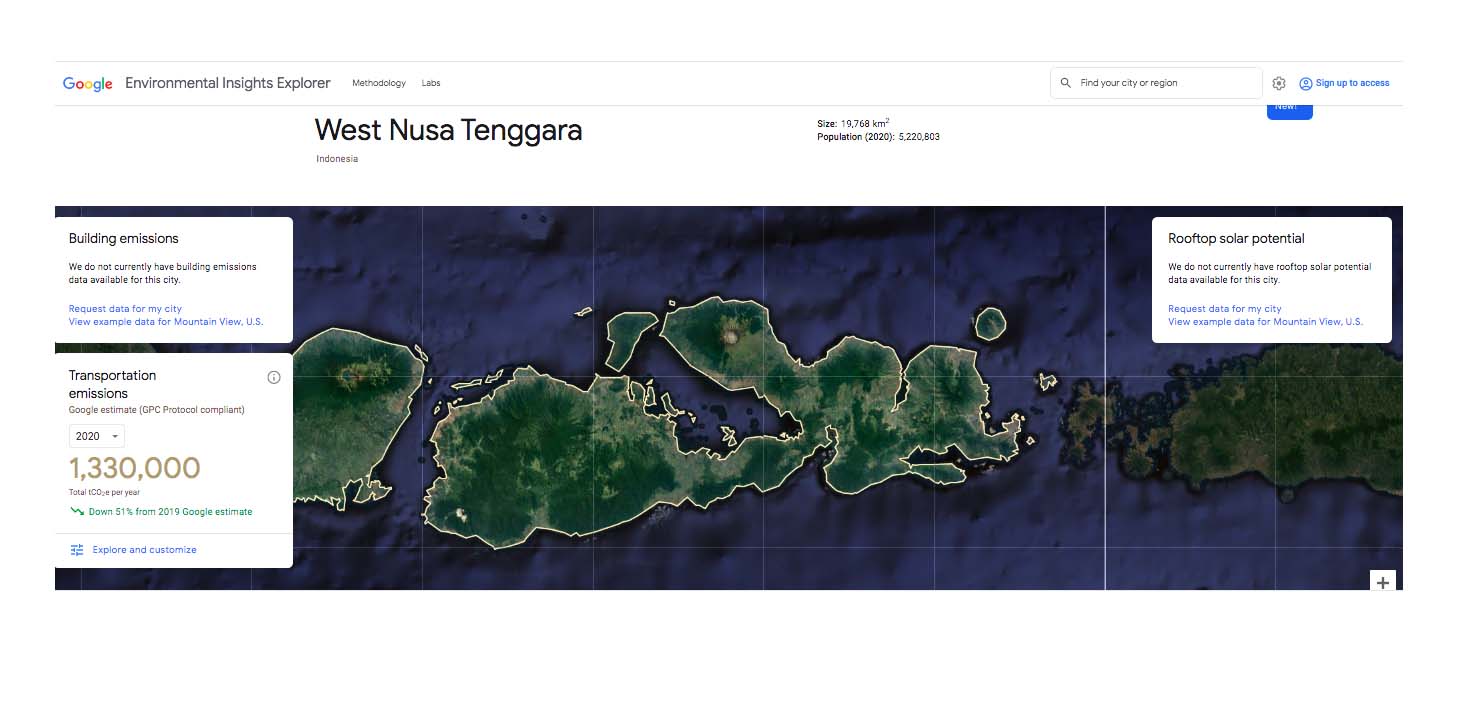View example data for Mountain View solar
This screenshot has height=720, width=1463.
tap(1265, 321)
